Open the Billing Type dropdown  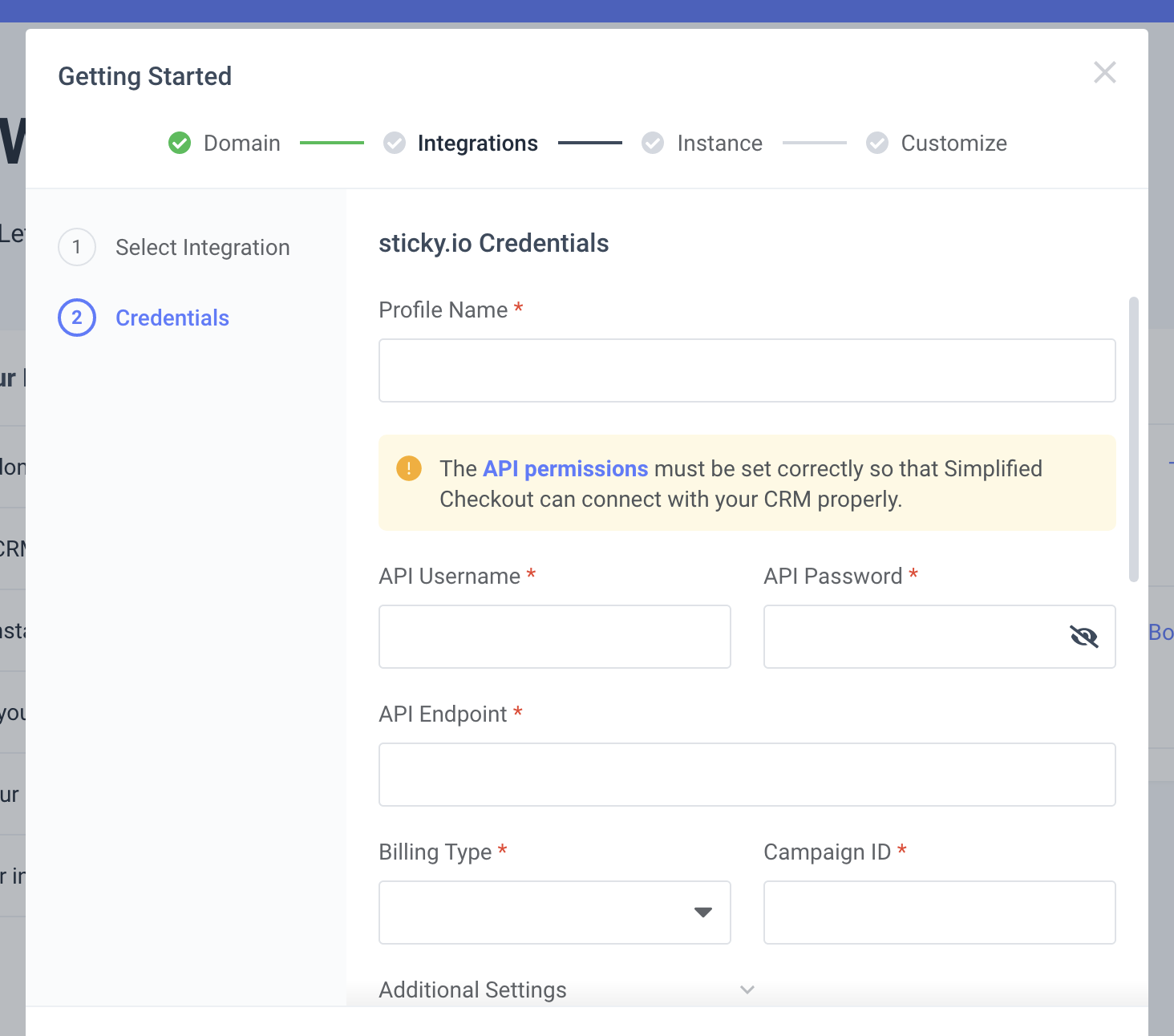pyautogui.click(x=555, y=913)
